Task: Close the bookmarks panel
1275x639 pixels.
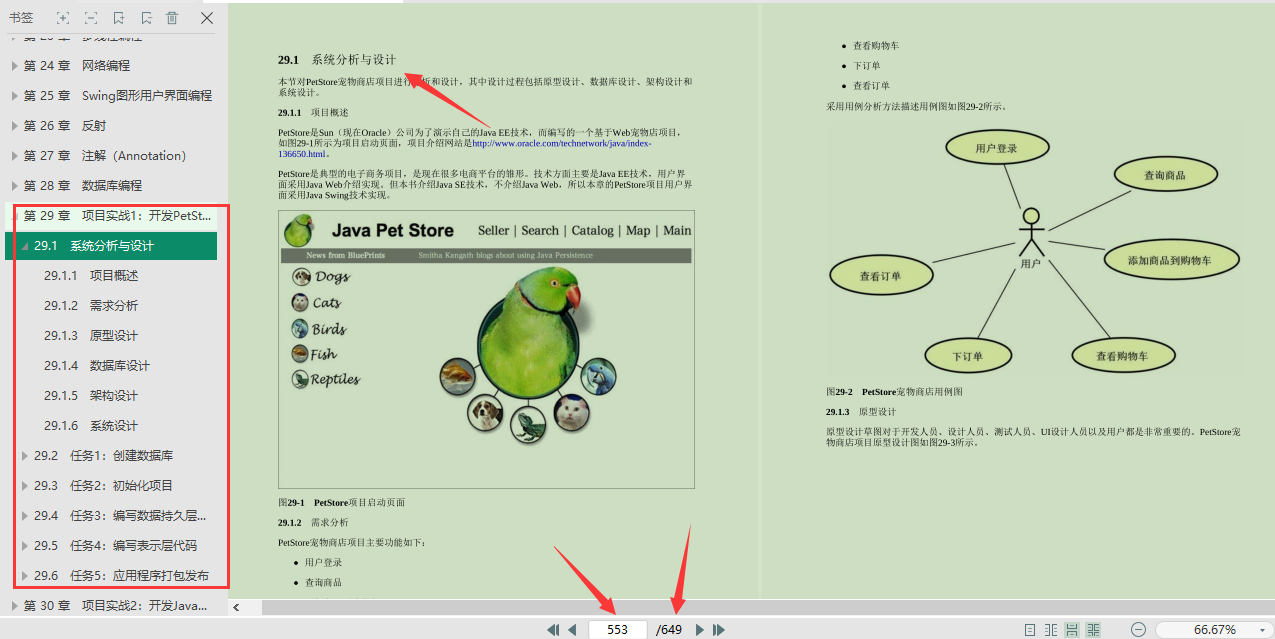Action: [x=207, y=18]
